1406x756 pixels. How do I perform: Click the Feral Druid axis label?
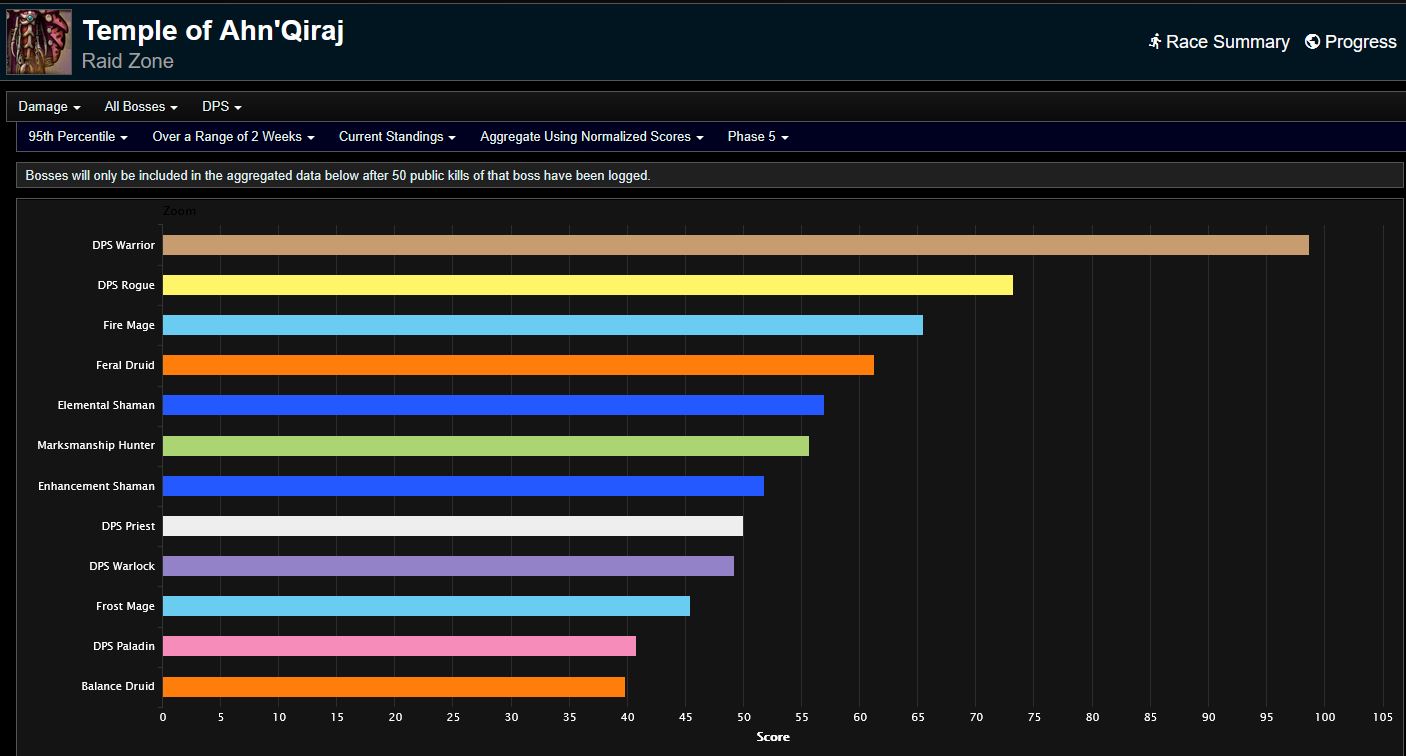pos(125,365)
